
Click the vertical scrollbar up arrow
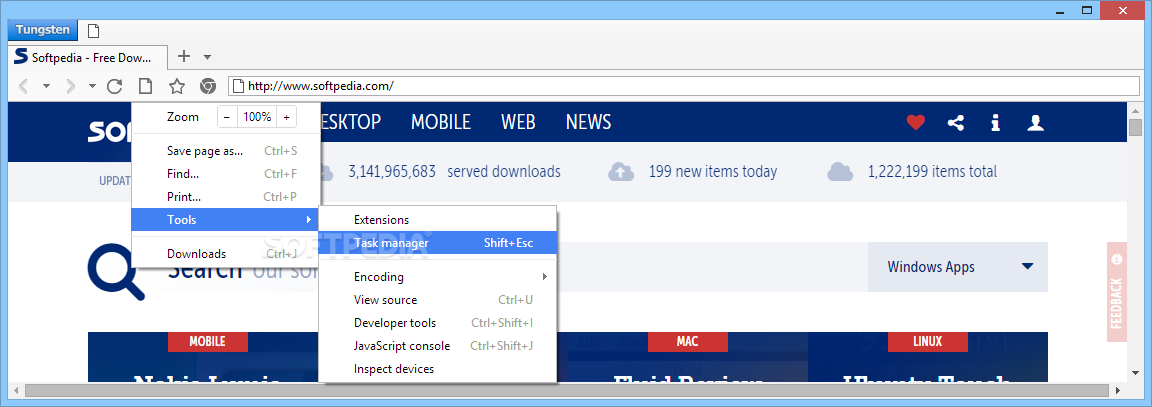click(x=1135, y=109)
